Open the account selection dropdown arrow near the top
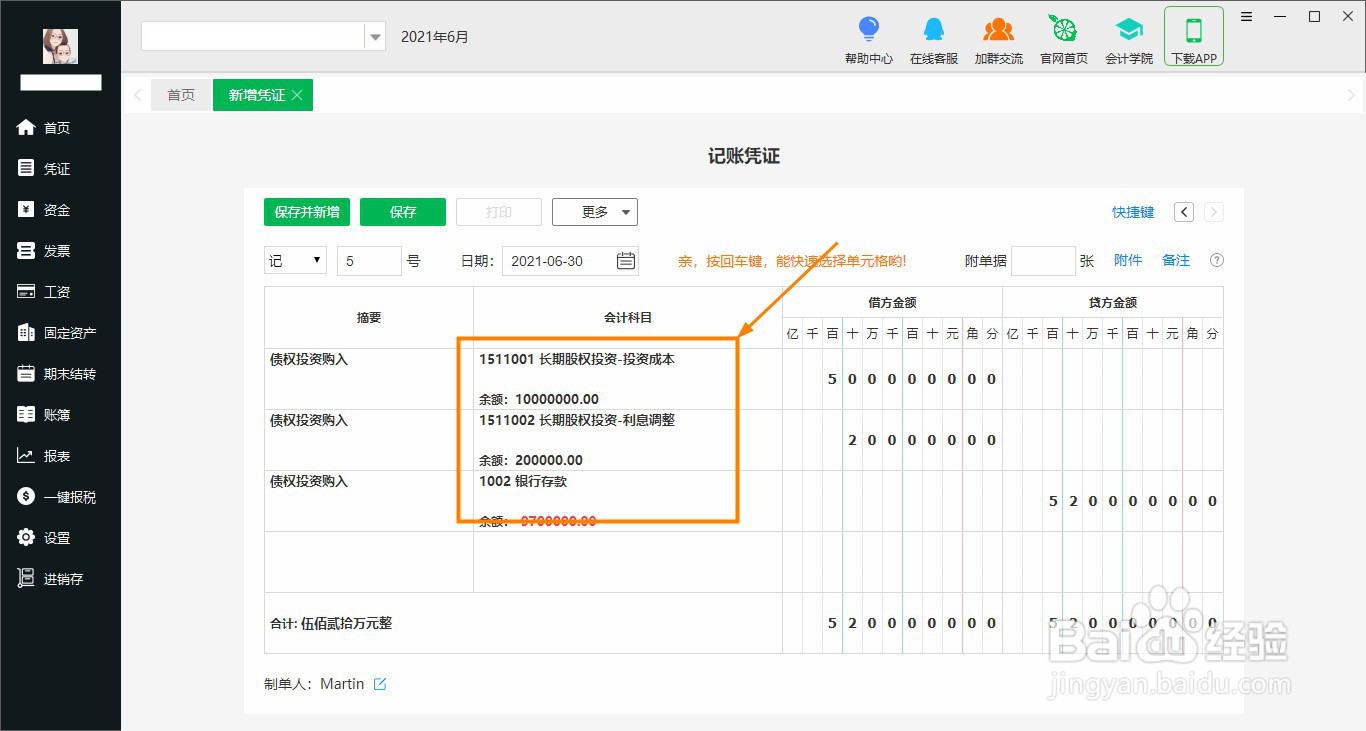Viewport: 1366px width, 731px height. click(x=375, y=35)
